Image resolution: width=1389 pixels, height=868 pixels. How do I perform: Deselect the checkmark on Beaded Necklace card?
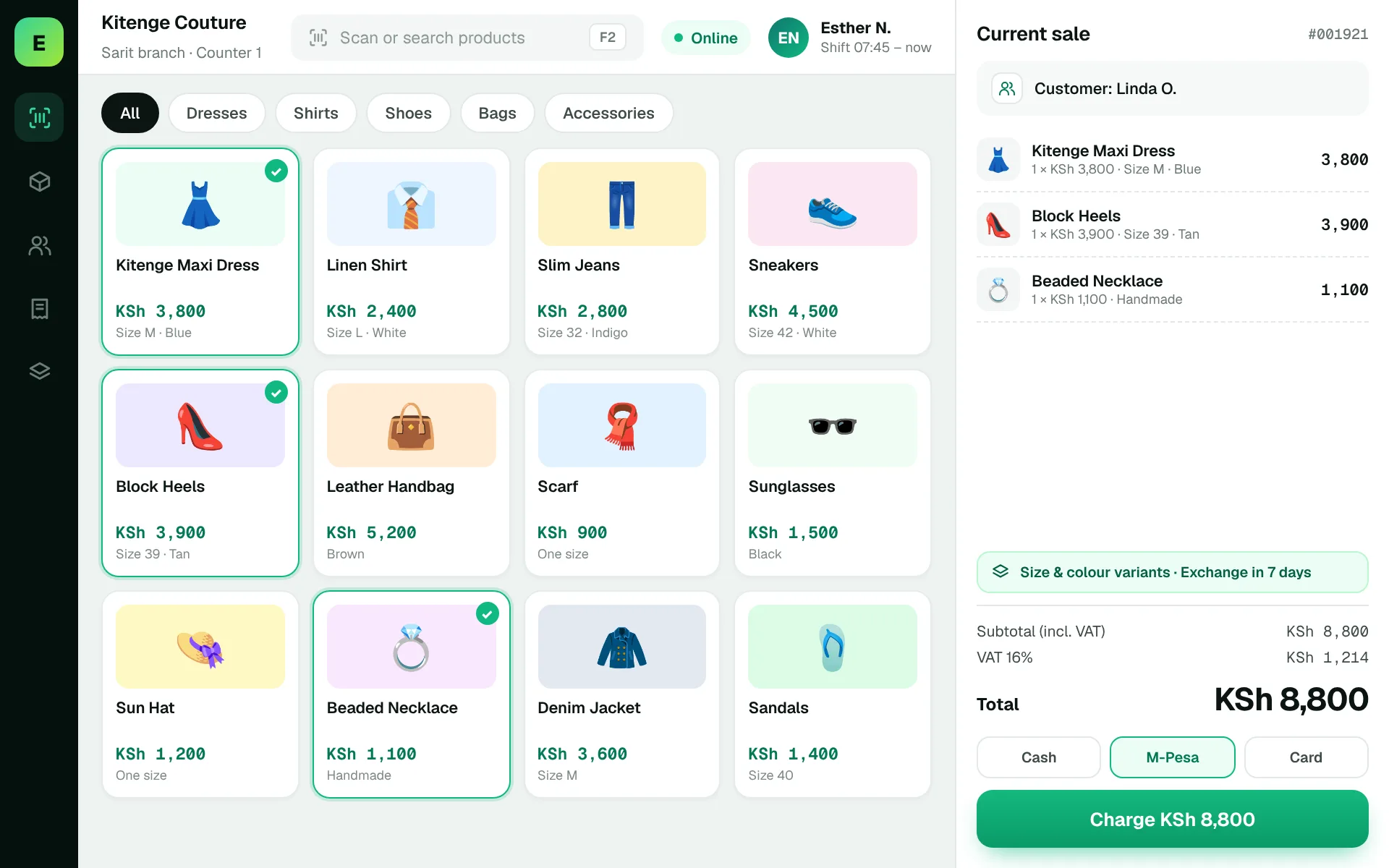pos(488,613)
